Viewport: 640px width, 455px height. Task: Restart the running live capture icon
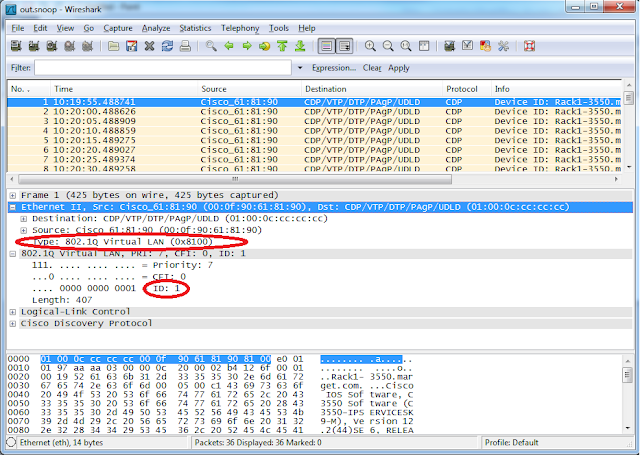87,46
